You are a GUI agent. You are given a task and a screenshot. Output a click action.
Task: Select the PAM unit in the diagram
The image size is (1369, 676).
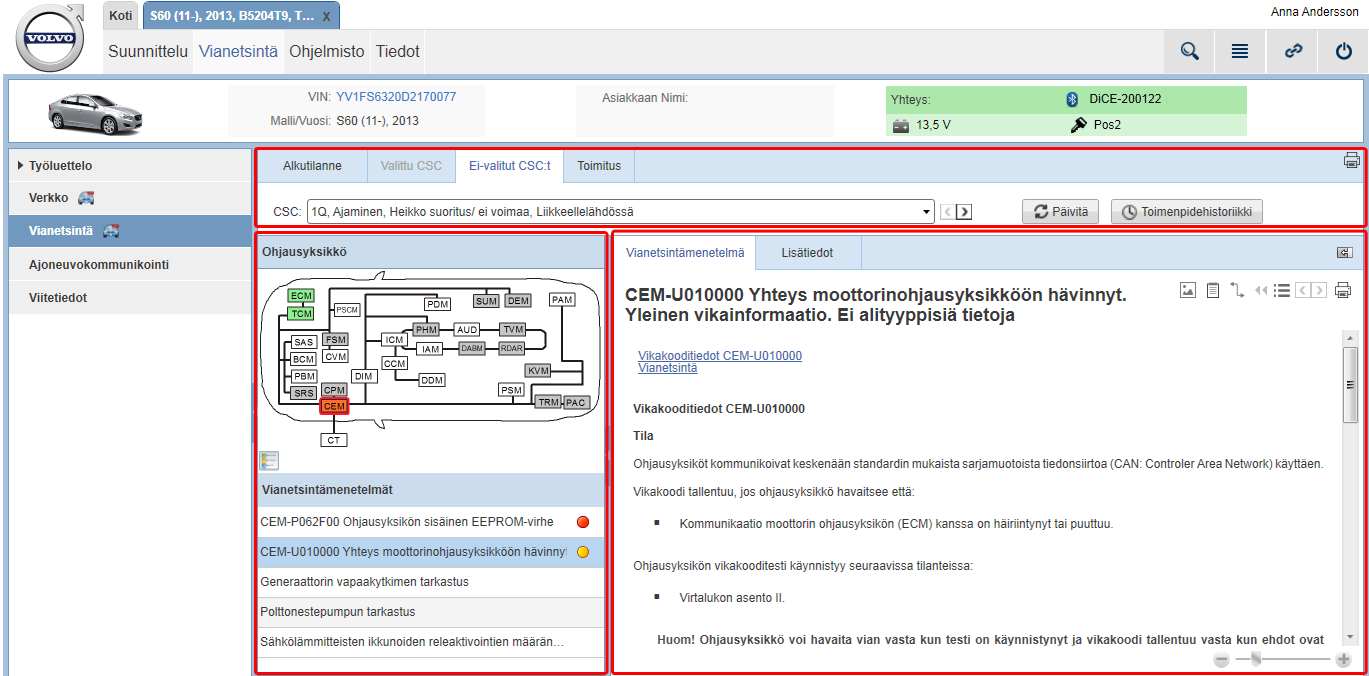562,300
